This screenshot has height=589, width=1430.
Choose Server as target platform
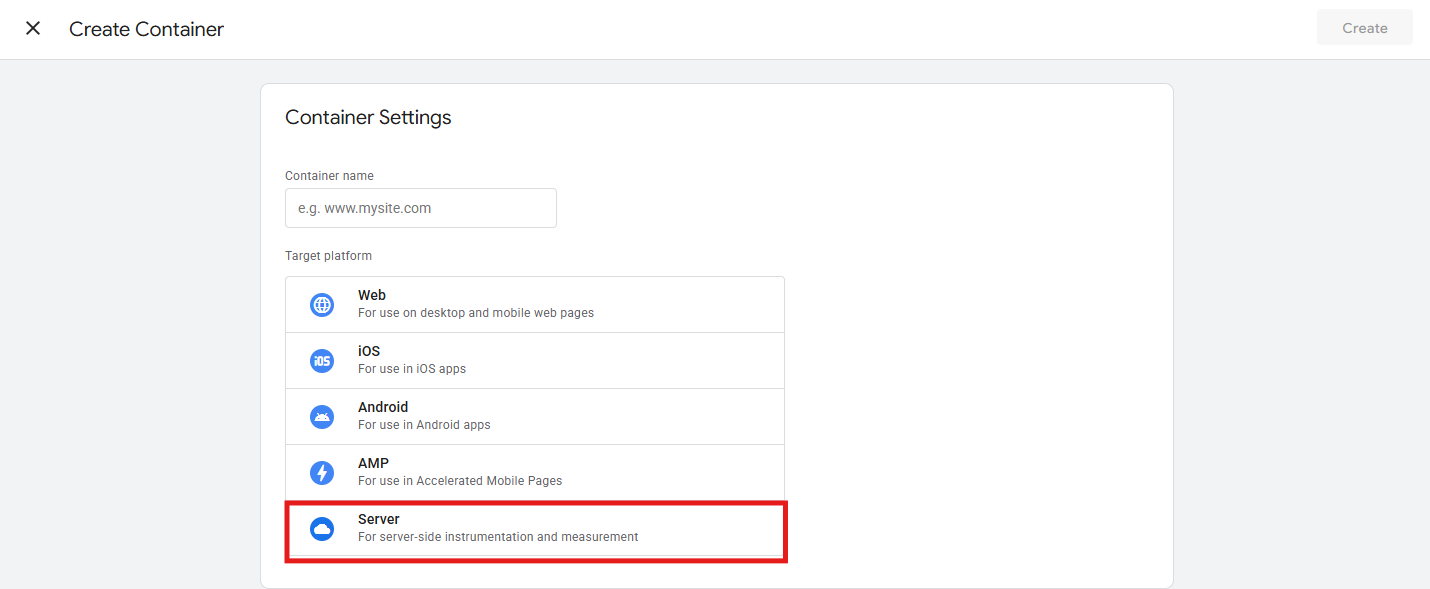[x=535, y=529]
